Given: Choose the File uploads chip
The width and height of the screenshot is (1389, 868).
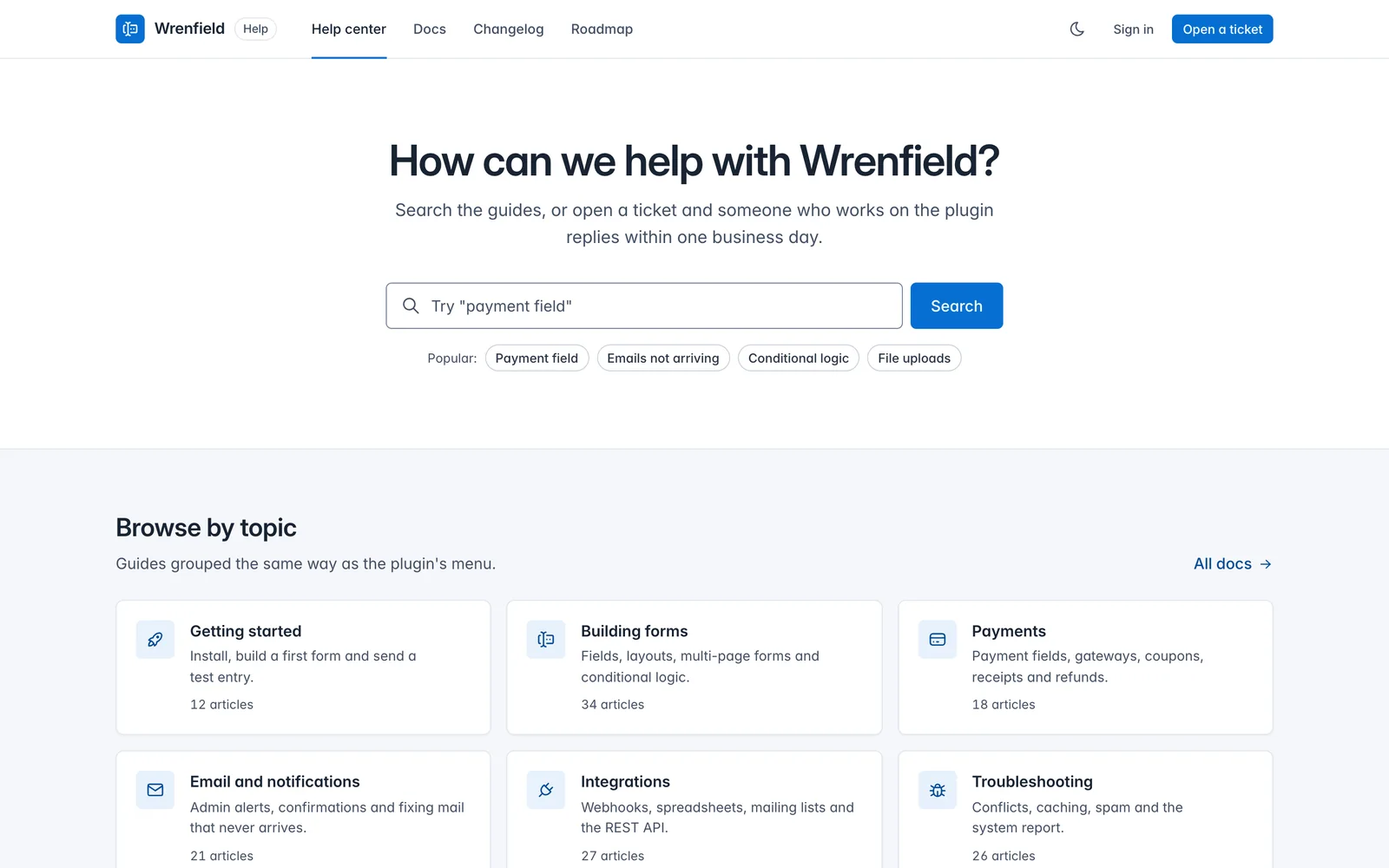Looking at the screenshot, I should [914, 358].
